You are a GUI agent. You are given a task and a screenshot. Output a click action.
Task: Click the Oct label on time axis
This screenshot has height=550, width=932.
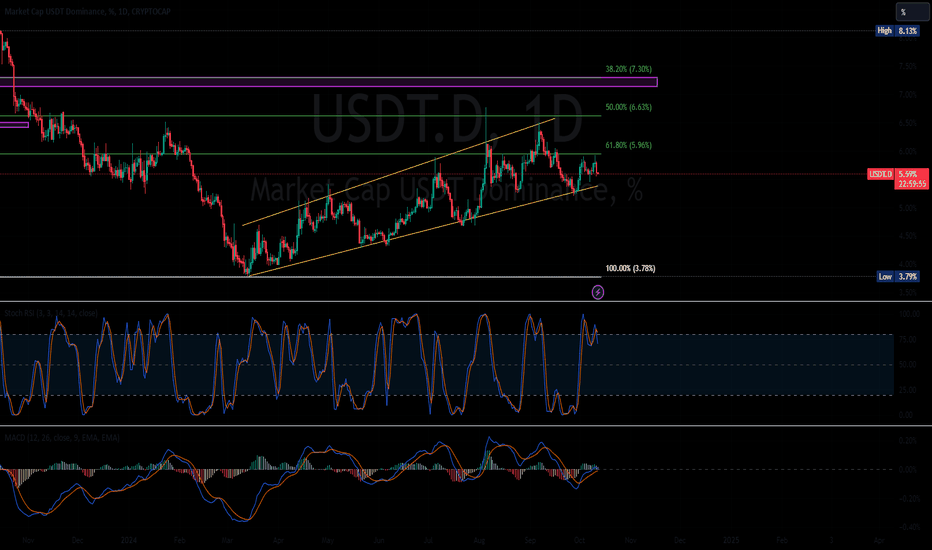click(x=580, y=540)
